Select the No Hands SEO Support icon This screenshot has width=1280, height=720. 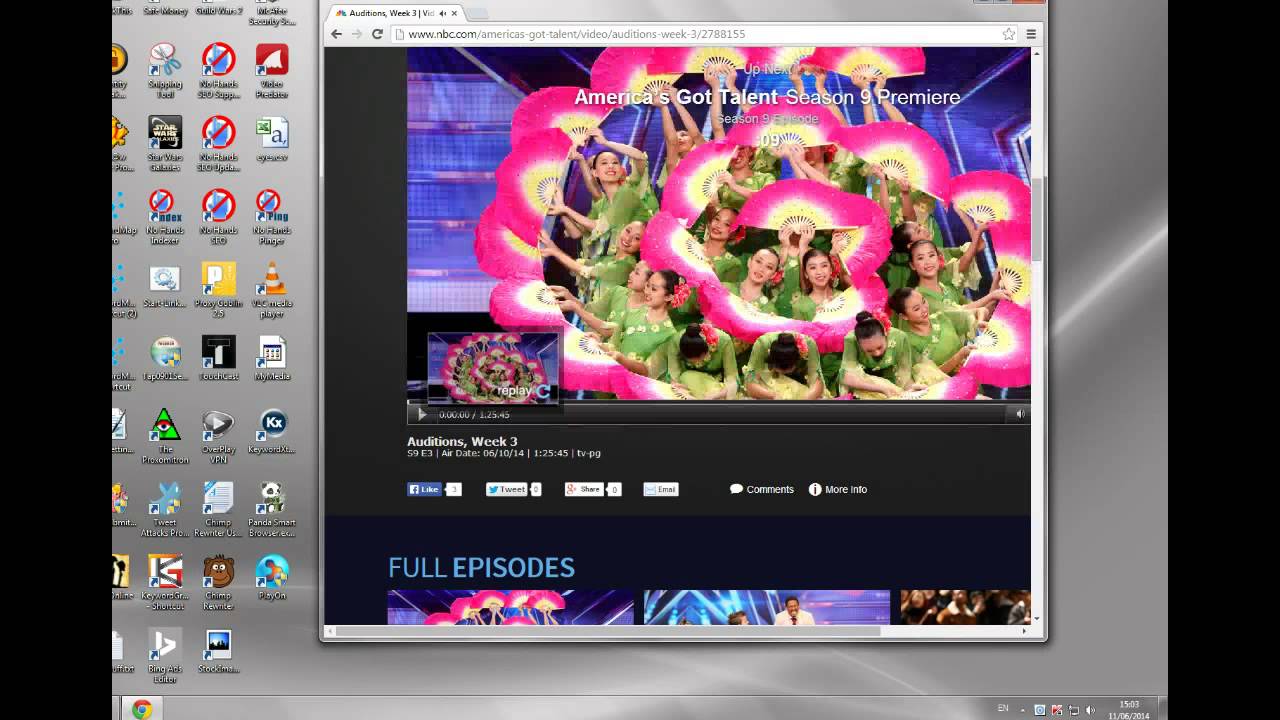point(218,71)
